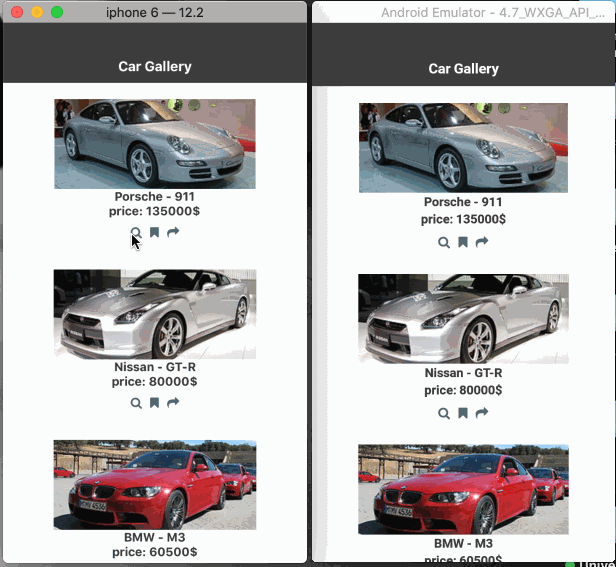This screenshot has width=616, height=567.
Task: Click 'price: 80000$' on Android
Action: coord(463,390)
